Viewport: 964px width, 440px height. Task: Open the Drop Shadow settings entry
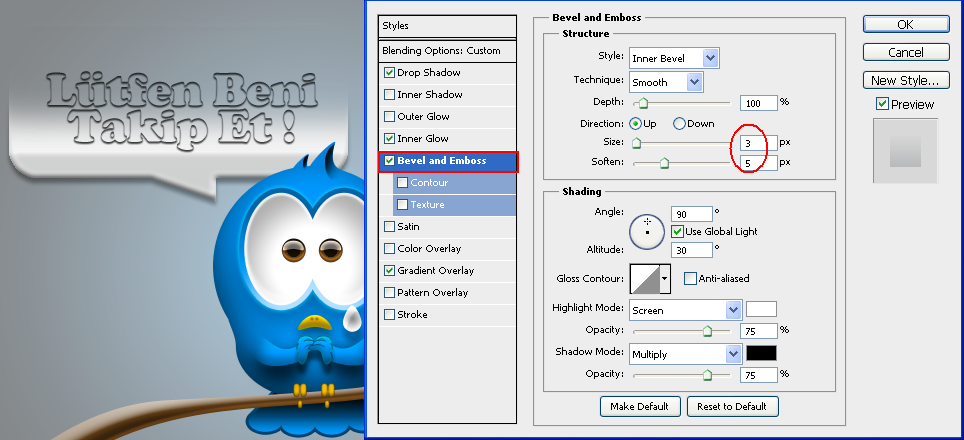(429, 73)
